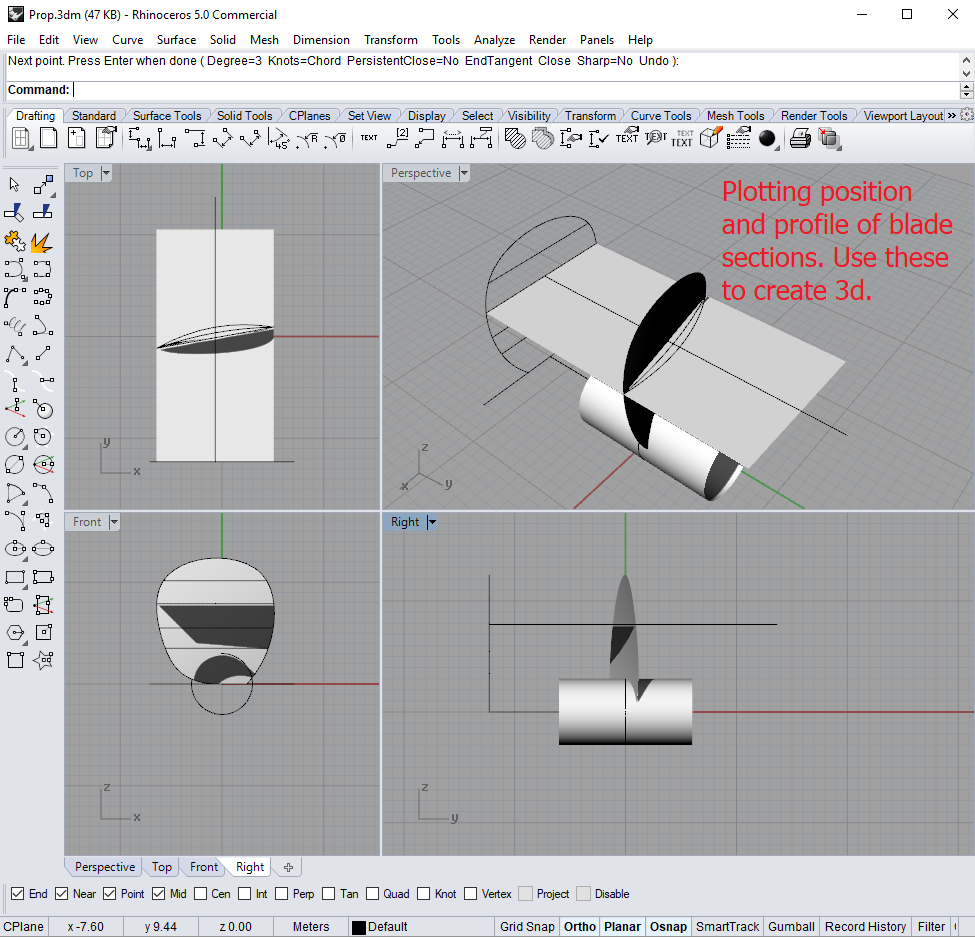Select the Explode tool in left toolbar
This screenshot has width=975, height=937.
(x=42, y=242)
